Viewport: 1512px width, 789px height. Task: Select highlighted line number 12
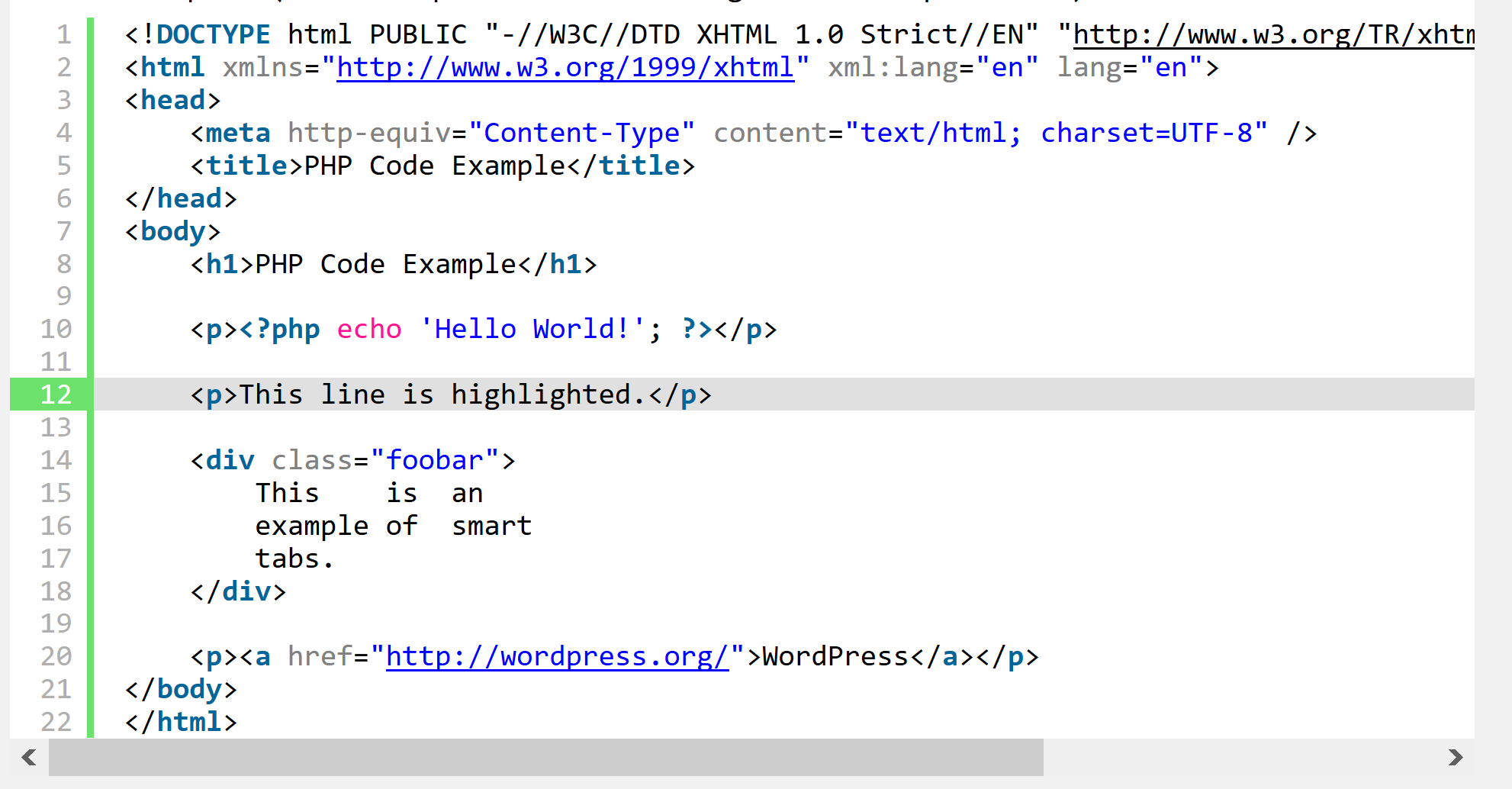coord(56,394)
